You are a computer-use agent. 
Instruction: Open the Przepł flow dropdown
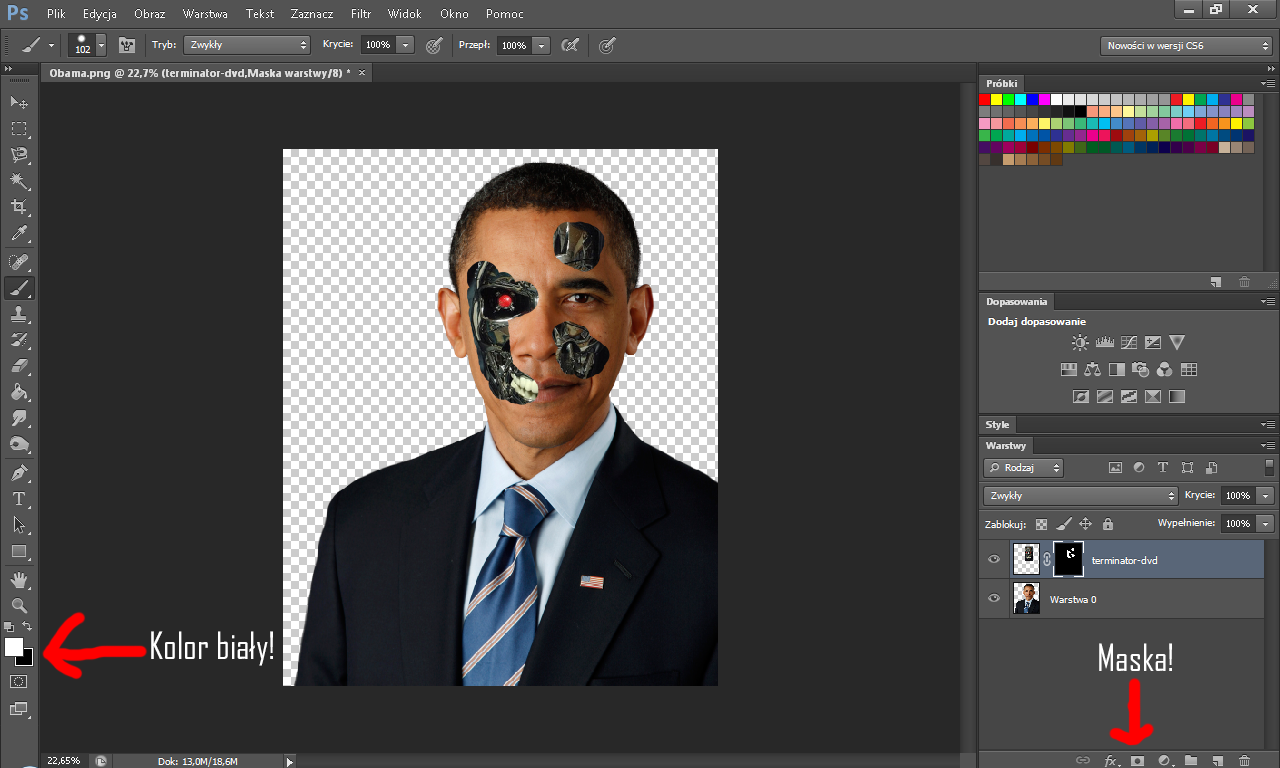(541, 45)
